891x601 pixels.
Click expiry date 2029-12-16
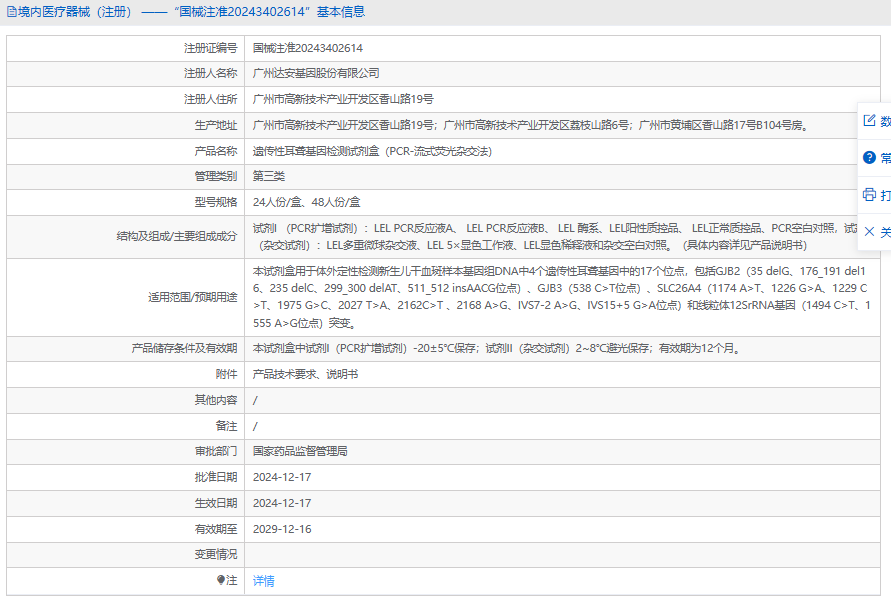[x=282, y=529]
